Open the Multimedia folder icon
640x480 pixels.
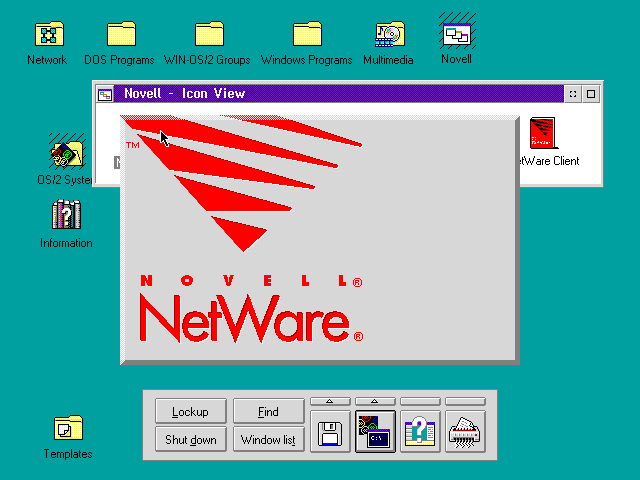(x=390, y=34)
